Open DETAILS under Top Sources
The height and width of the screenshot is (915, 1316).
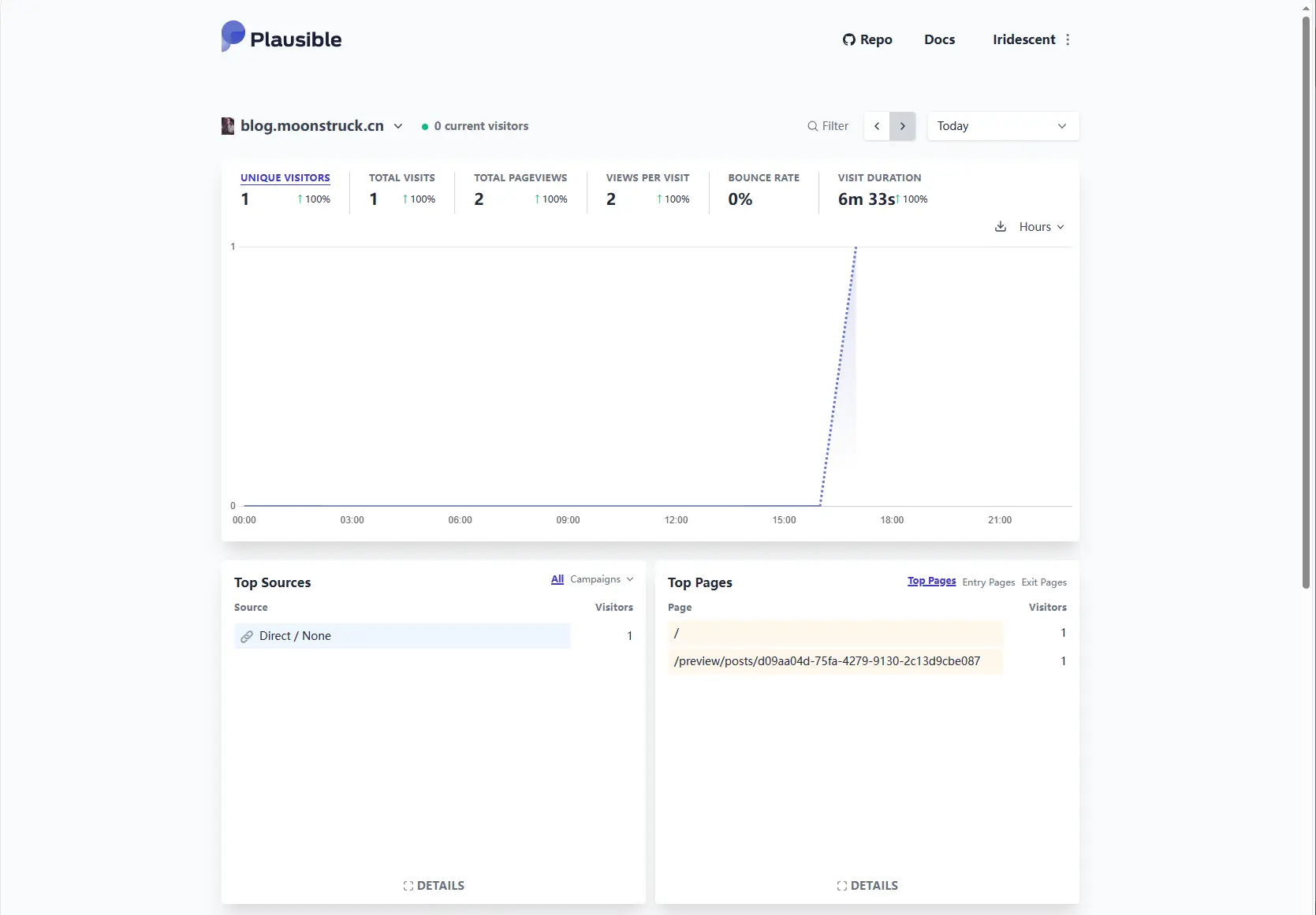434,886
